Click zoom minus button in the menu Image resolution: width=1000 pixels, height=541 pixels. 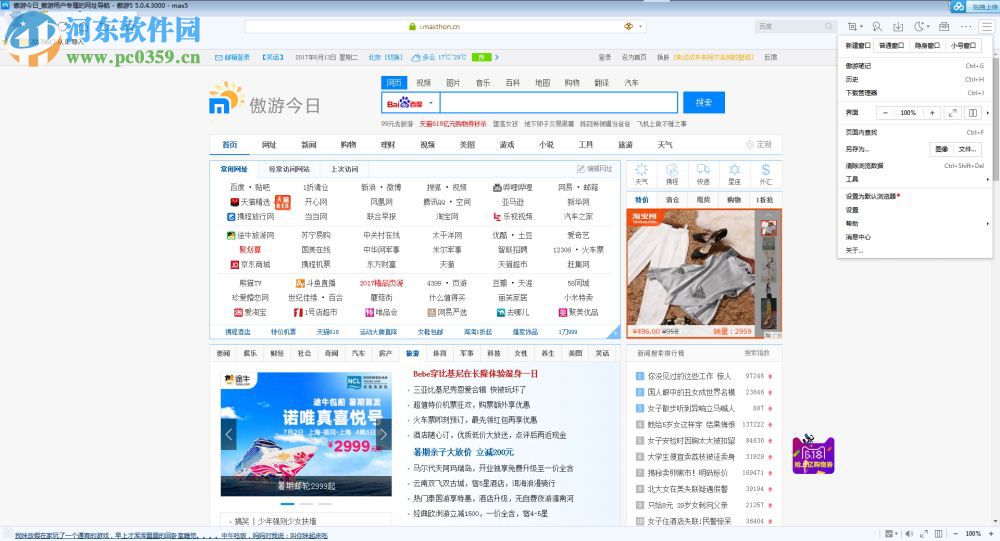click(885, 113)
